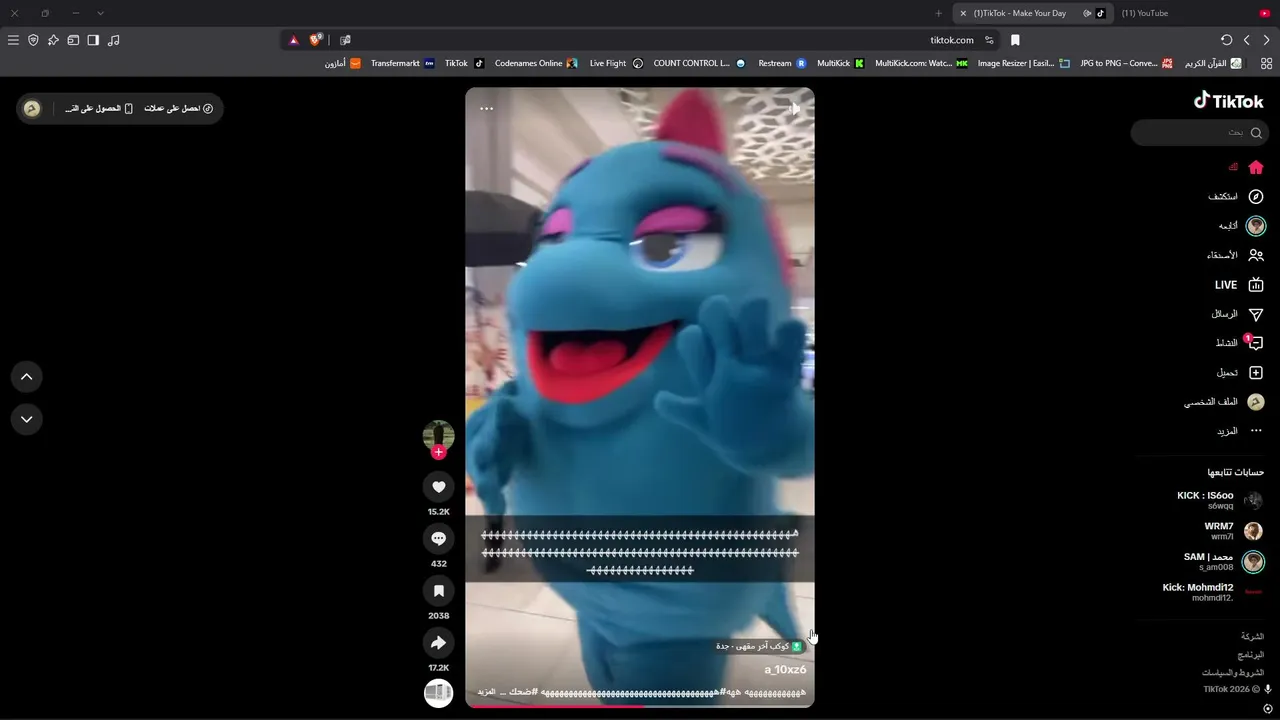Viewport: 1280px width, 720px height.
Task: Open the video's more options three dots
Action: point(487,108)
